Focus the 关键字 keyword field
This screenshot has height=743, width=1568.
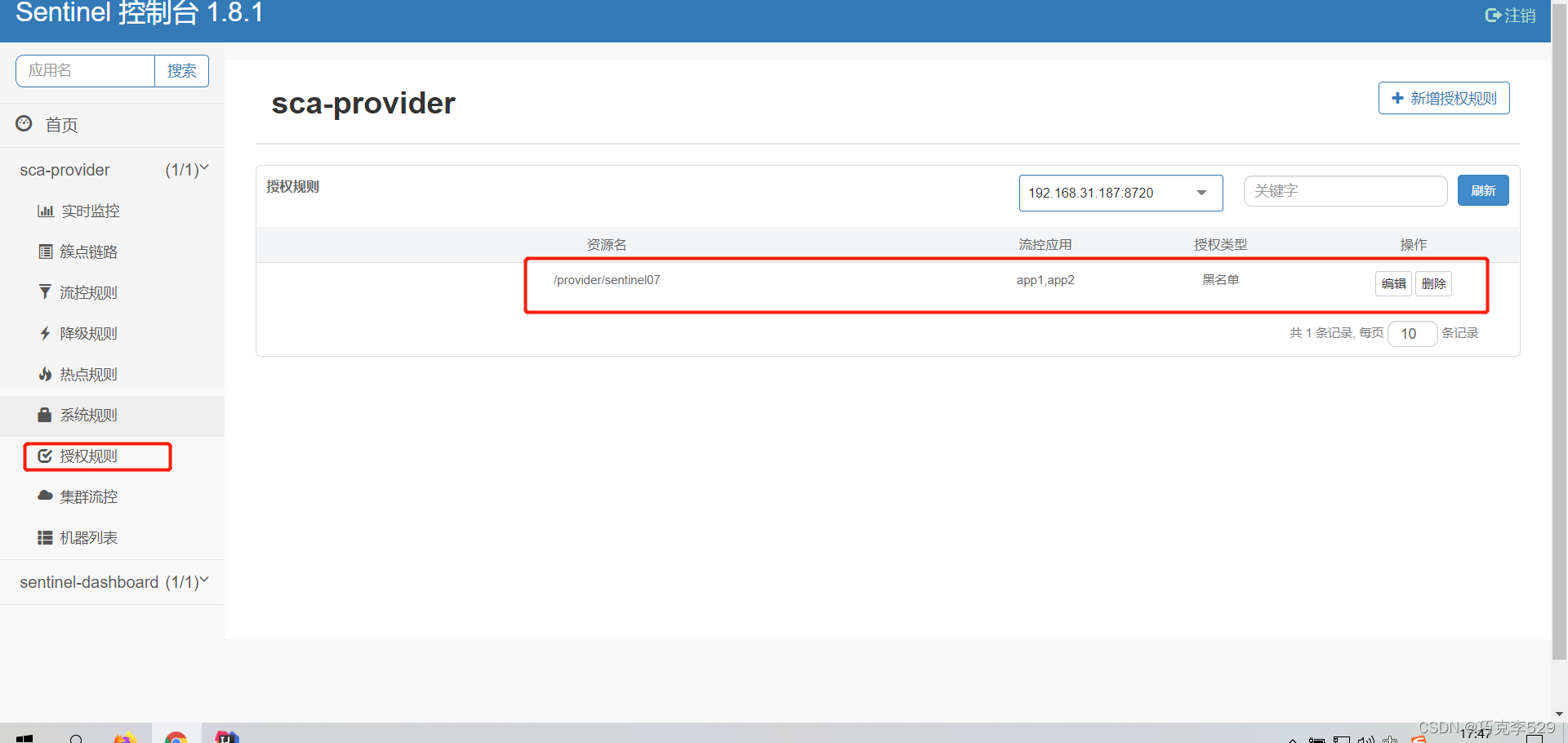[x=1346, y=191]
